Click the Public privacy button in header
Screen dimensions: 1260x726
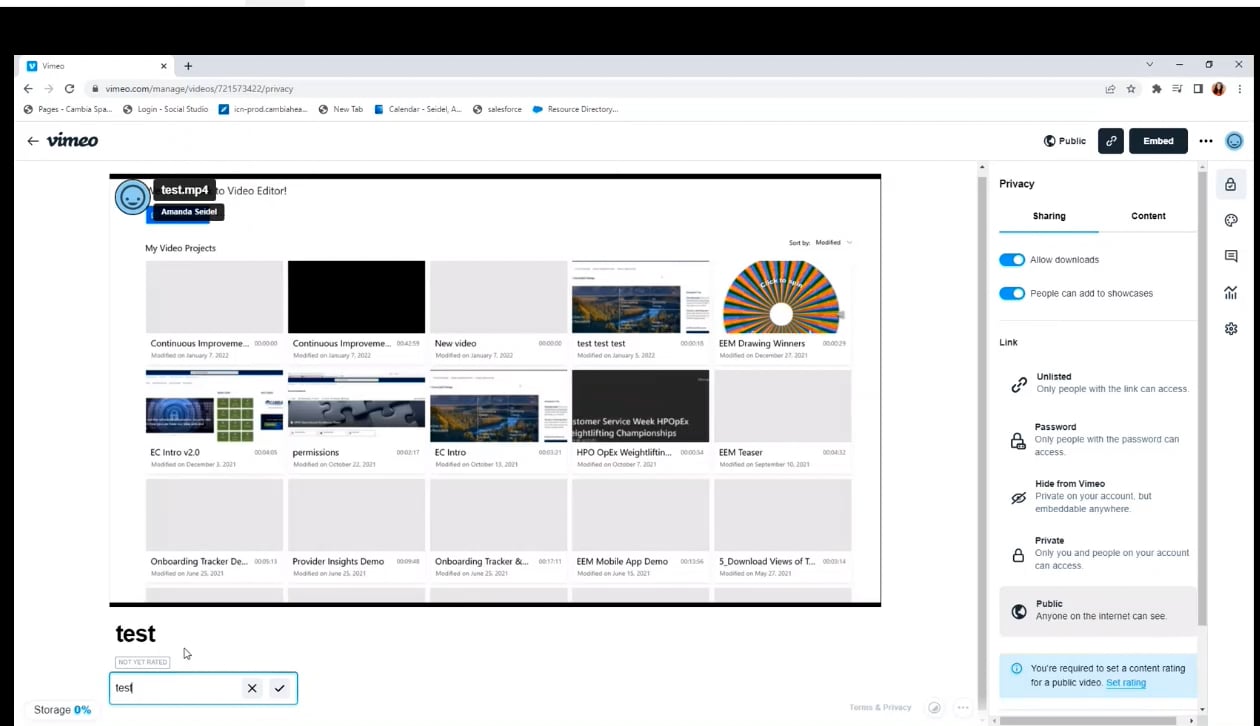pyautogui.click(x=1065, y=141)
